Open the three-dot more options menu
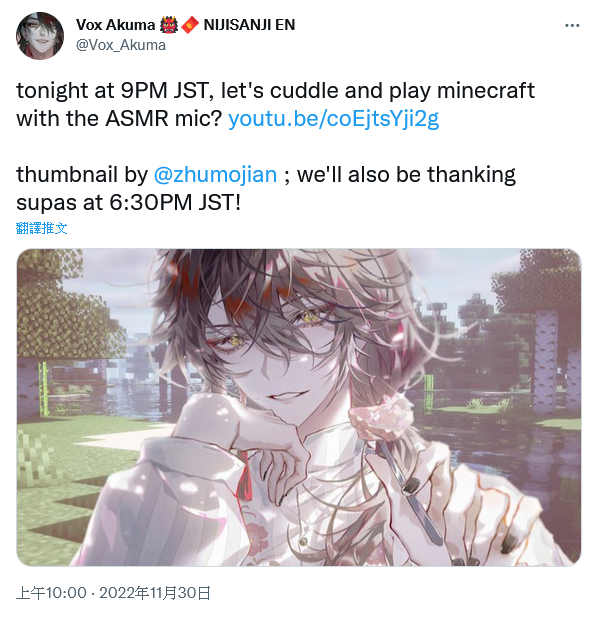The image size is (598, 619). [572, 26]
